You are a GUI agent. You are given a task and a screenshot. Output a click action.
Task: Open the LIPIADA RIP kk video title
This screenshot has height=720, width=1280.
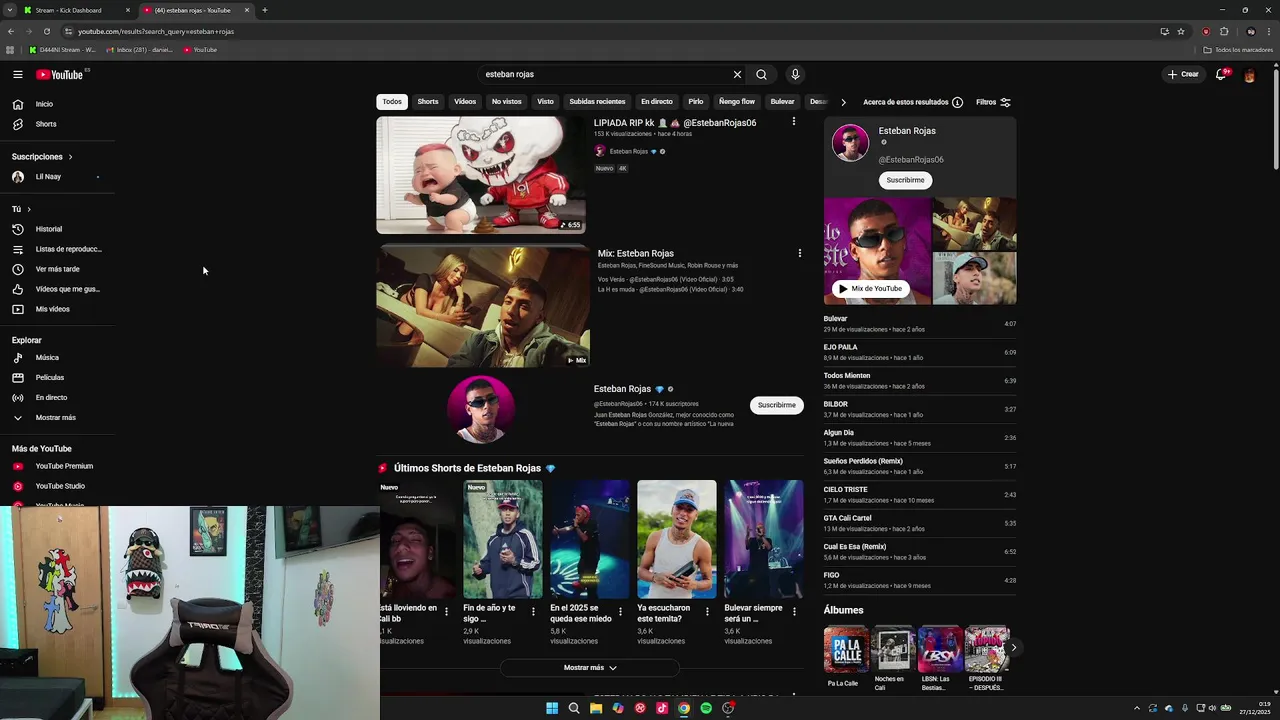(675, 123)
